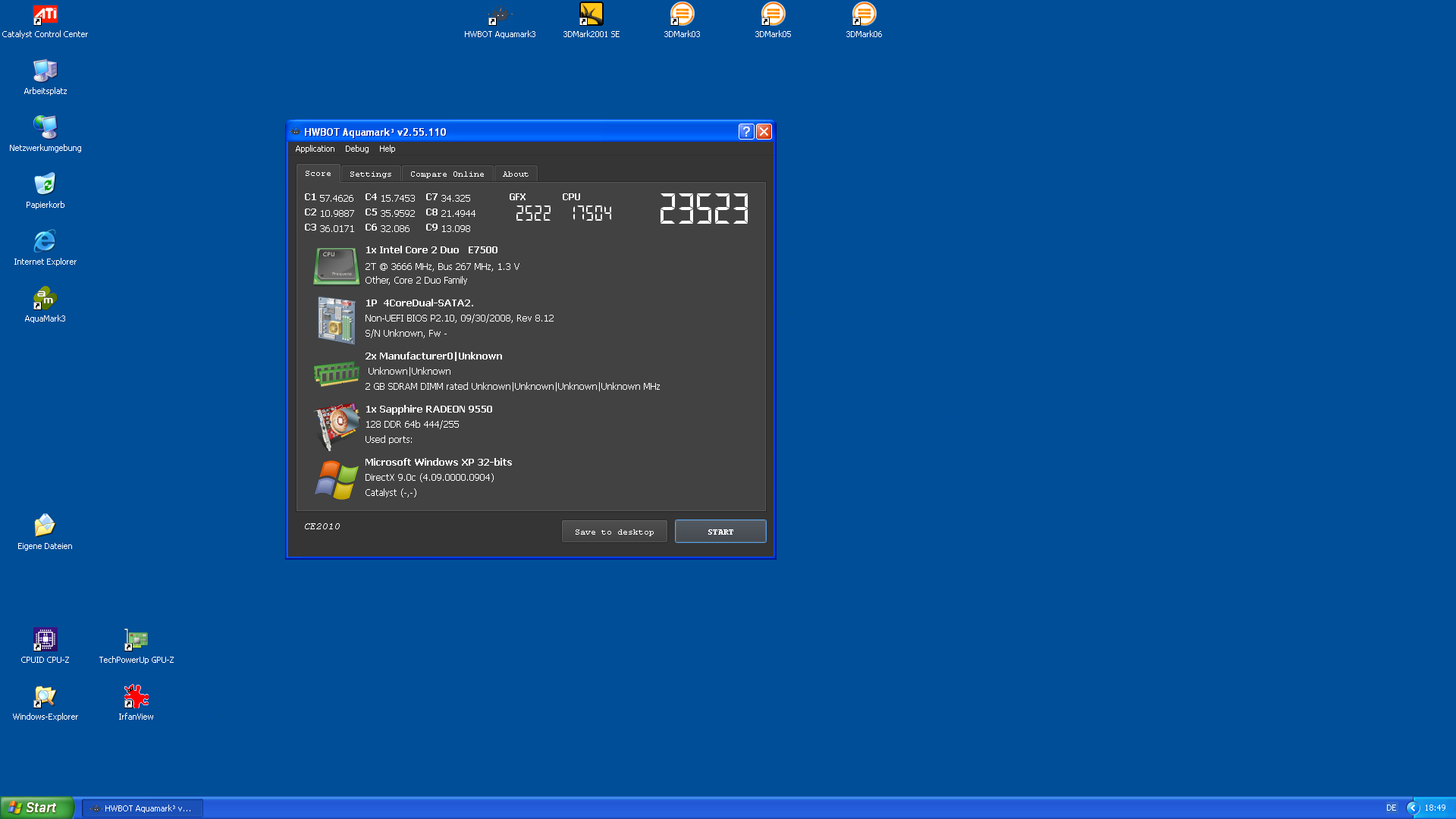Click '1P 4CoreDual-SATA2.' motherboard text
Viewport: 1456px width, 819px height.
coord(419,303)
